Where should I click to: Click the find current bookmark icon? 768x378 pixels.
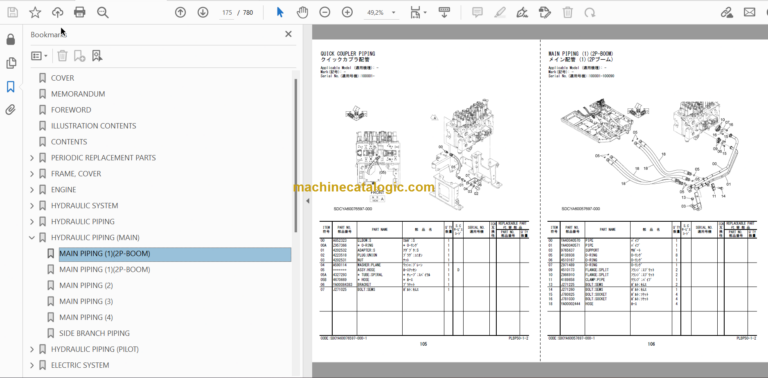(97, 56)
